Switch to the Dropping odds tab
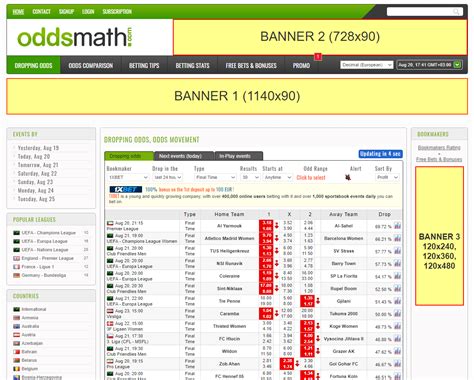The height and width of the screenshot is (380, 474). coord(129,156)
